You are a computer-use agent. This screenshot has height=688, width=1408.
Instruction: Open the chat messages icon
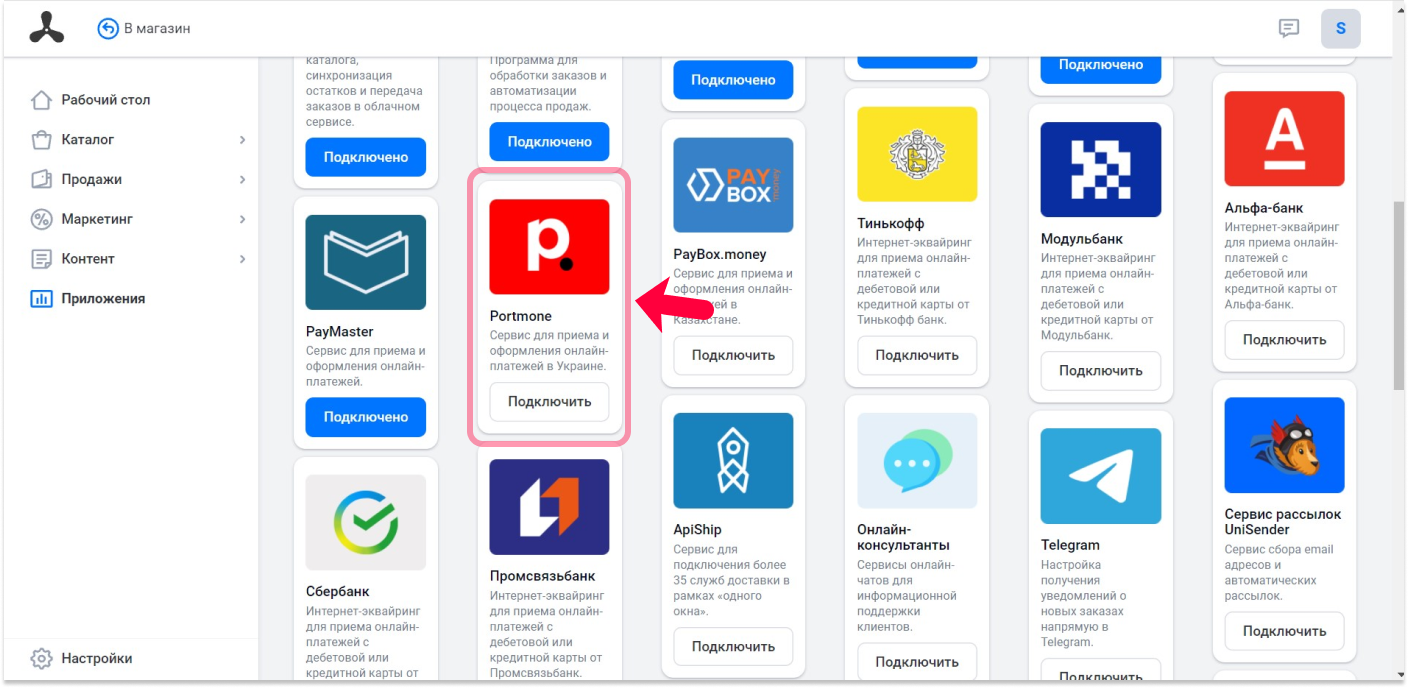point(1289,29)
